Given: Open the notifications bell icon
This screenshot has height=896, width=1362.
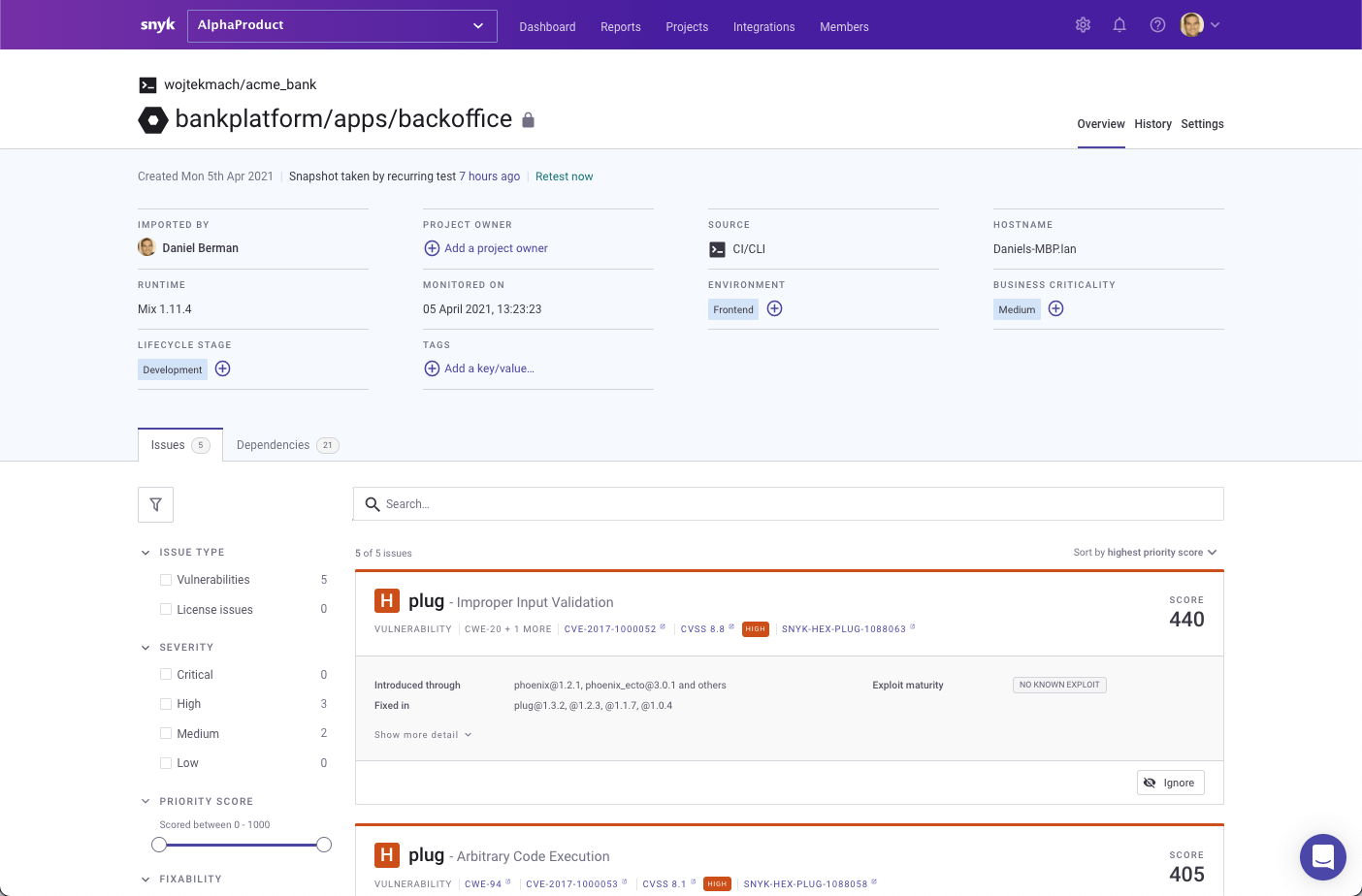Looking at the screenshot, I should pyautogui.click(x=1119, y=24).
